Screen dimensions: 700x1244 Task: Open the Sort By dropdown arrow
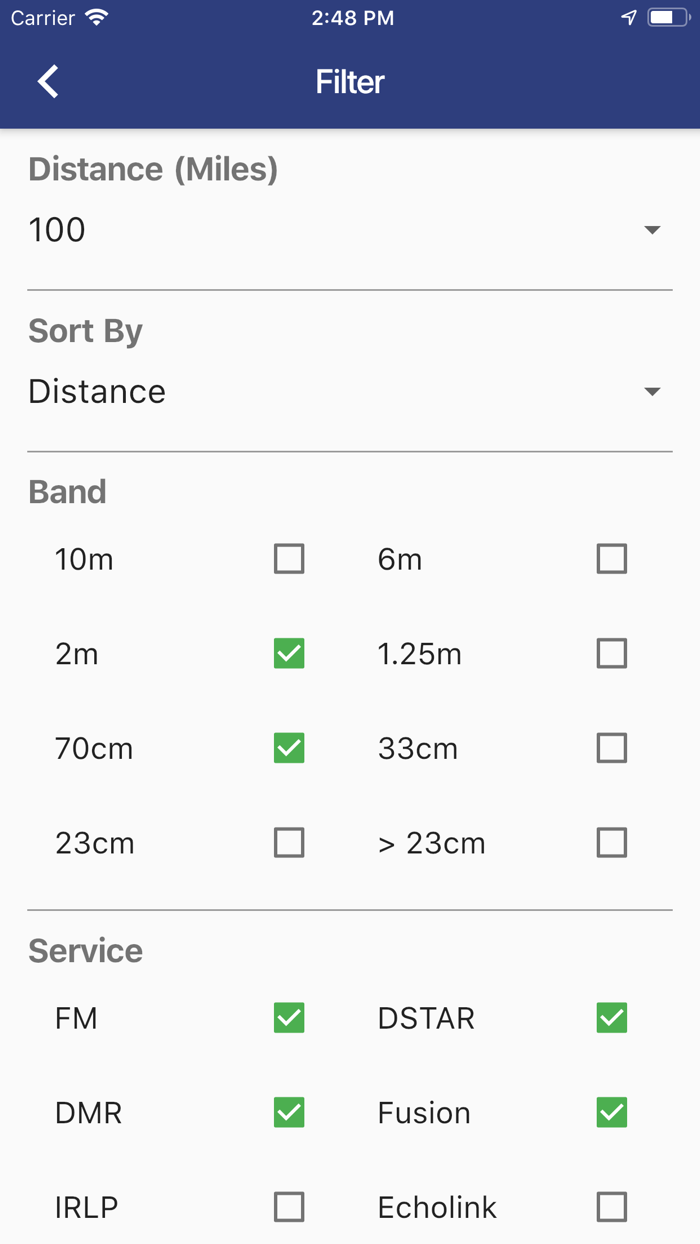(x=652, y=391)
